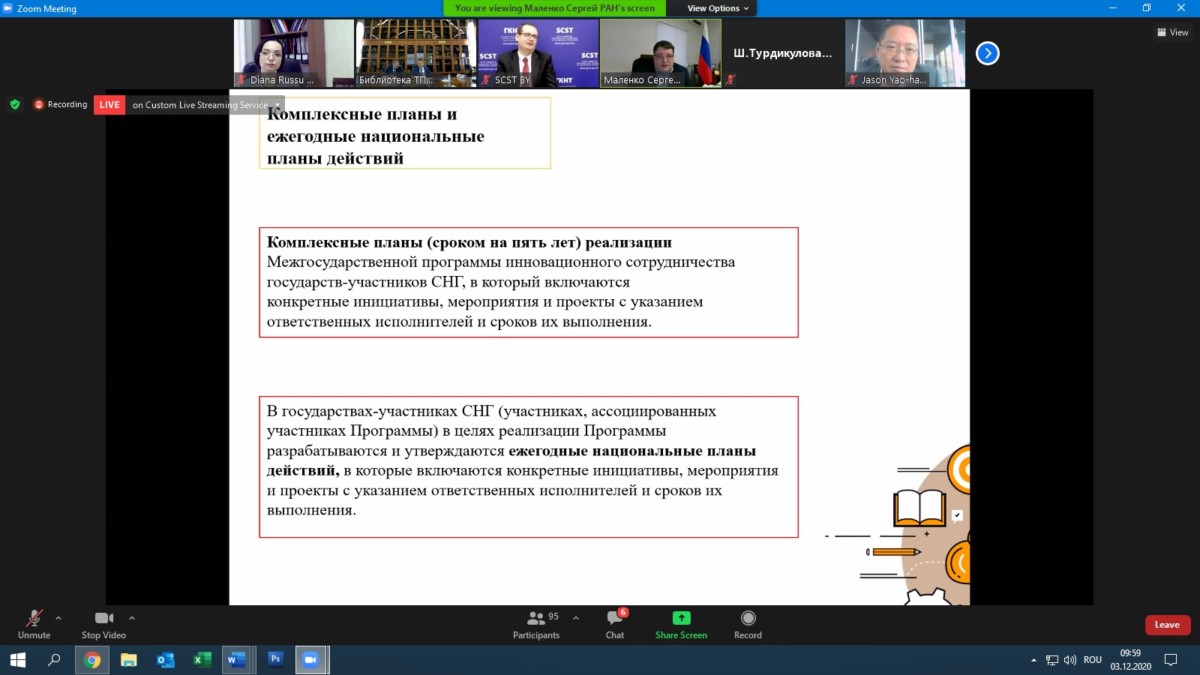Switch to Google Chrome in taskbar

click(x=92, y=660)
